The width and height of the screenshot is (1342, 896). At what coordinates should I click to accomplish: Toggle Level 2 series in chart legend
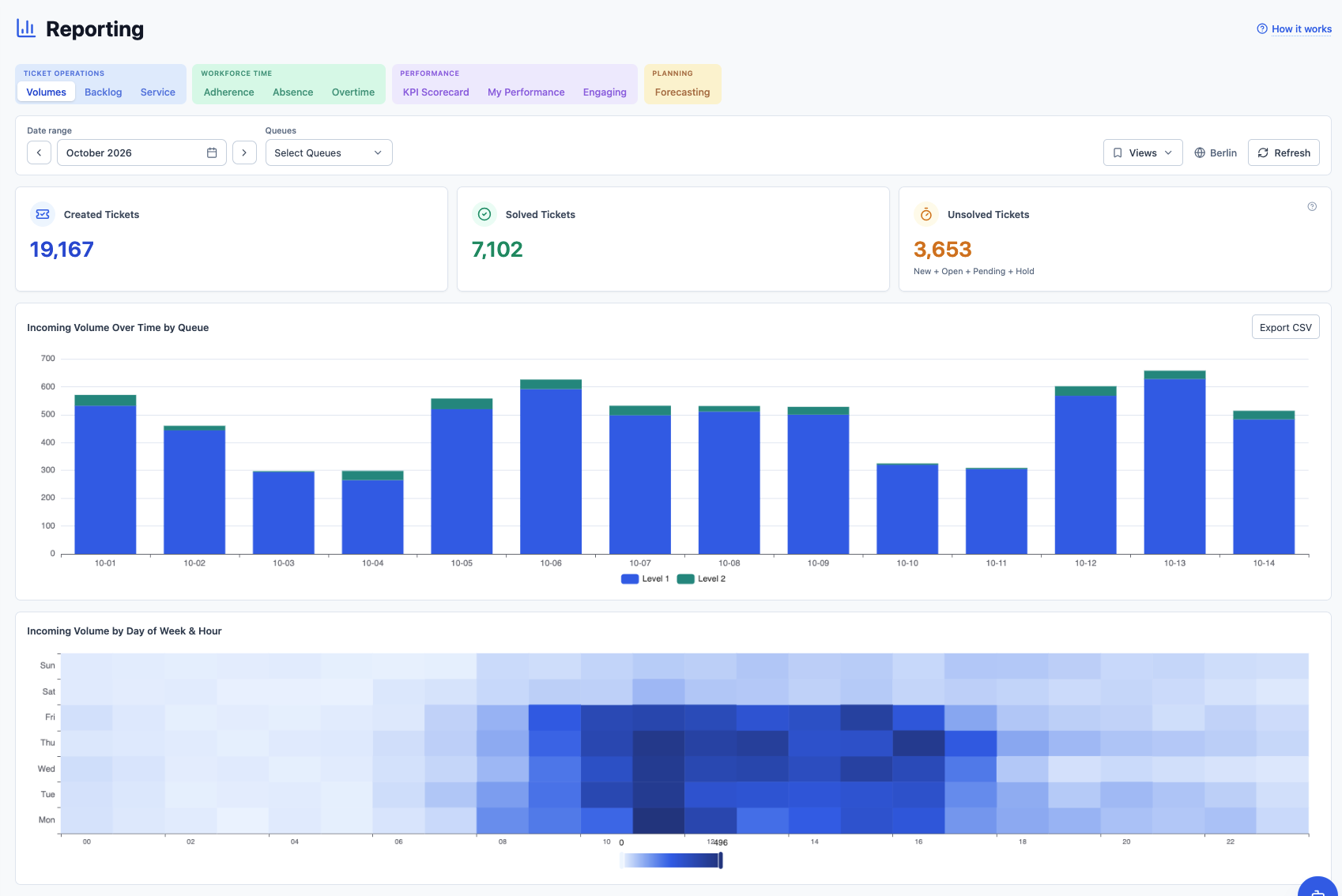pyautogui.click(x=702, y=578)
